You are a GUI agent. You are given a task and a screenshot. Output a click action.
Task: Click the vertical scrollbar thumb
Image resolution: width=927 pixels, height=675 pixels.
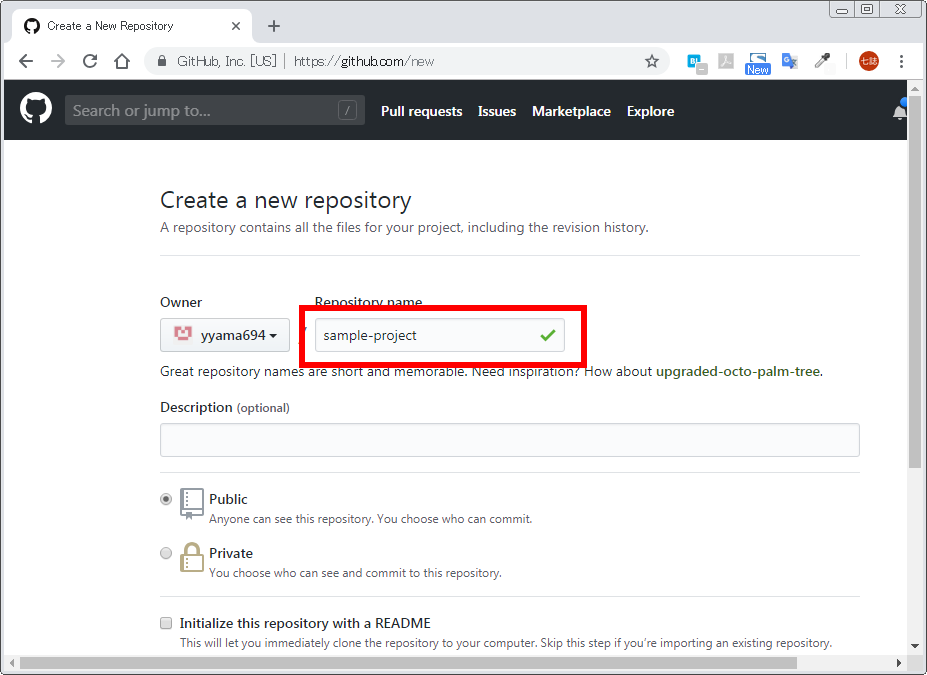[915, 281]
